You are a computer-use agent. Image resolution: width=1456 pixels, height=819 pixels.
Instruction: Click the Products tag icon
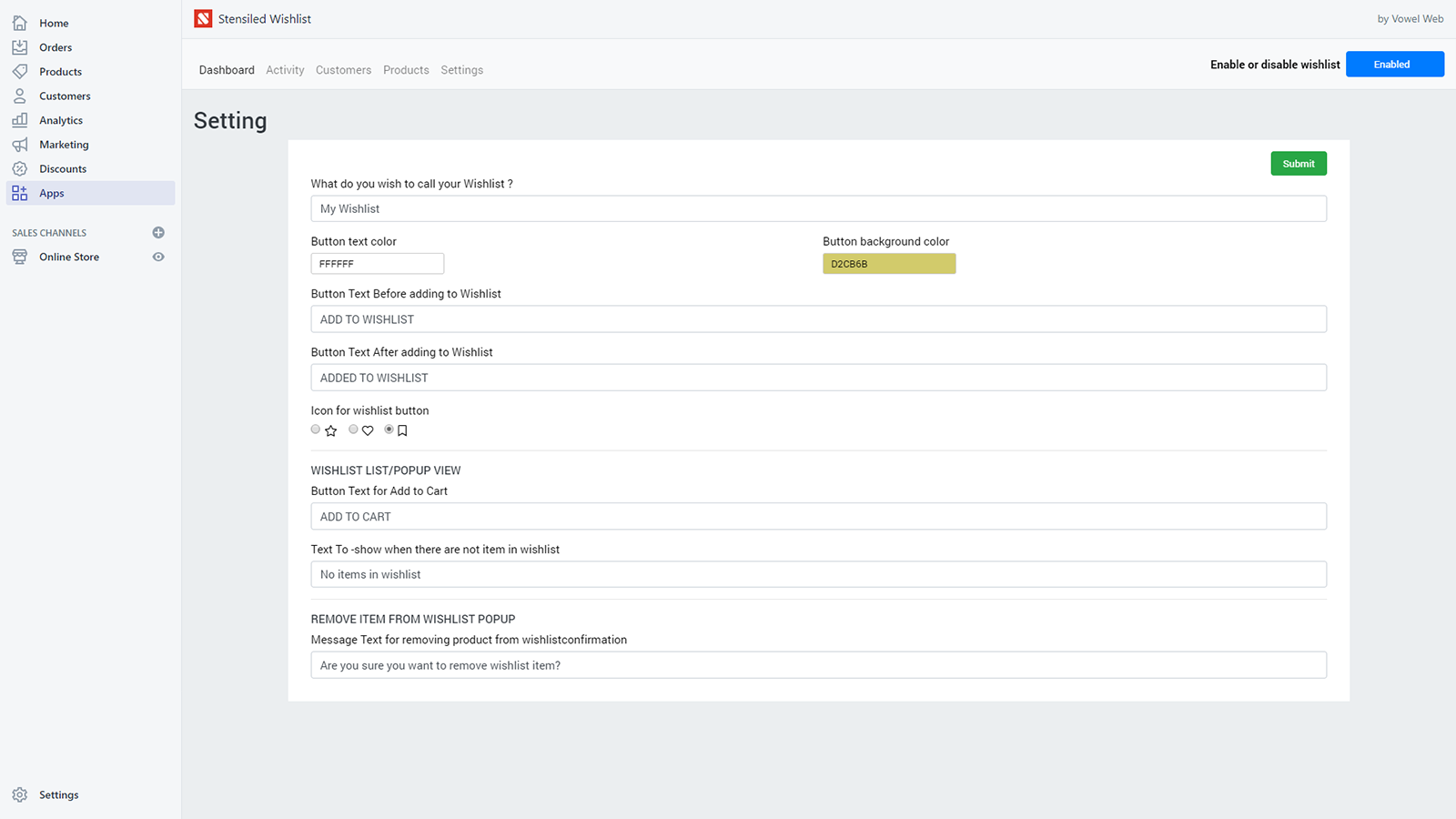19,71
